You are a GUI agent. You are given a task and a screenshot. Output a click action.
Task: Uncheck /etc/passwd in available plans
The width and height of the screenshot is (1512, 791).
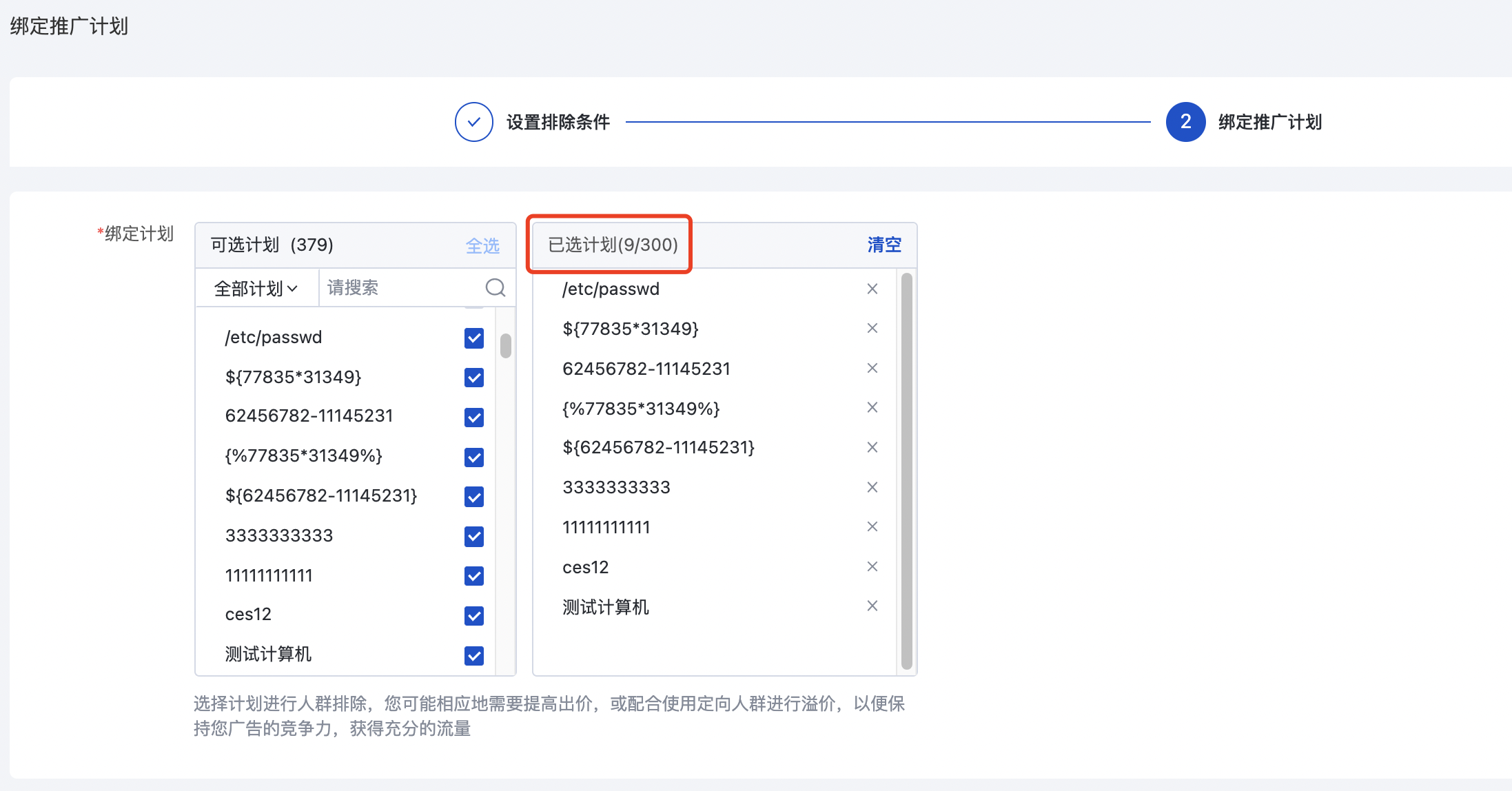[x=474, y=338]
